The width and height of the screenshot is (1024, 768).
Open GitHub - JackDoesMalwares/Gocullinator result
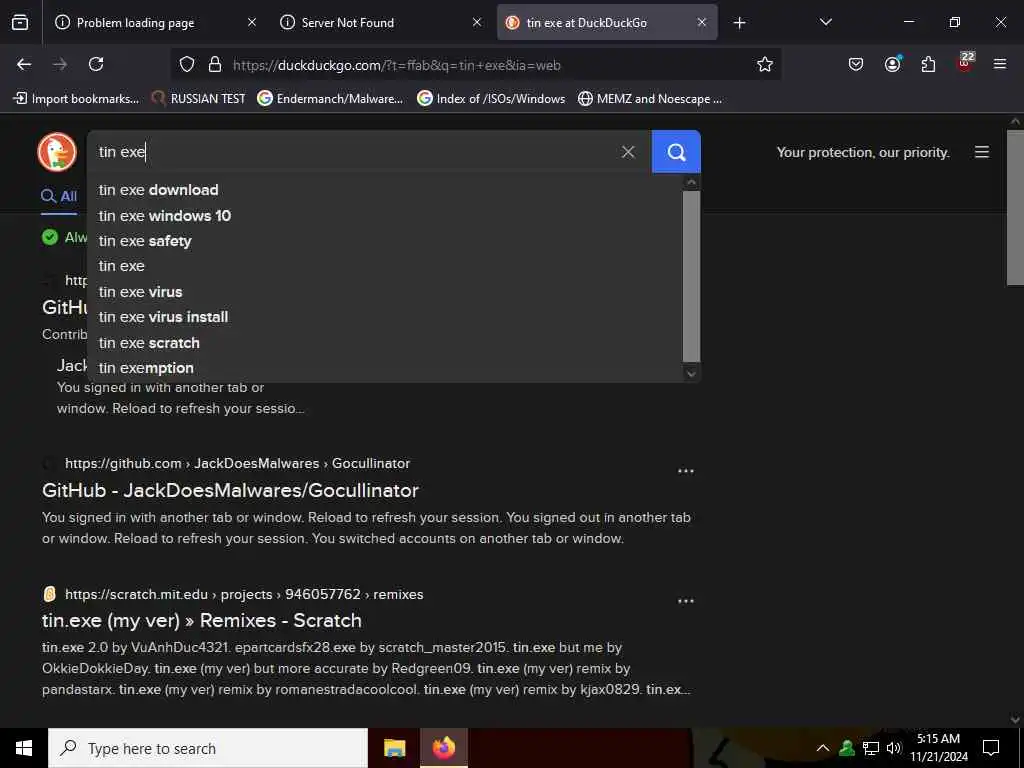click(231, 490)
